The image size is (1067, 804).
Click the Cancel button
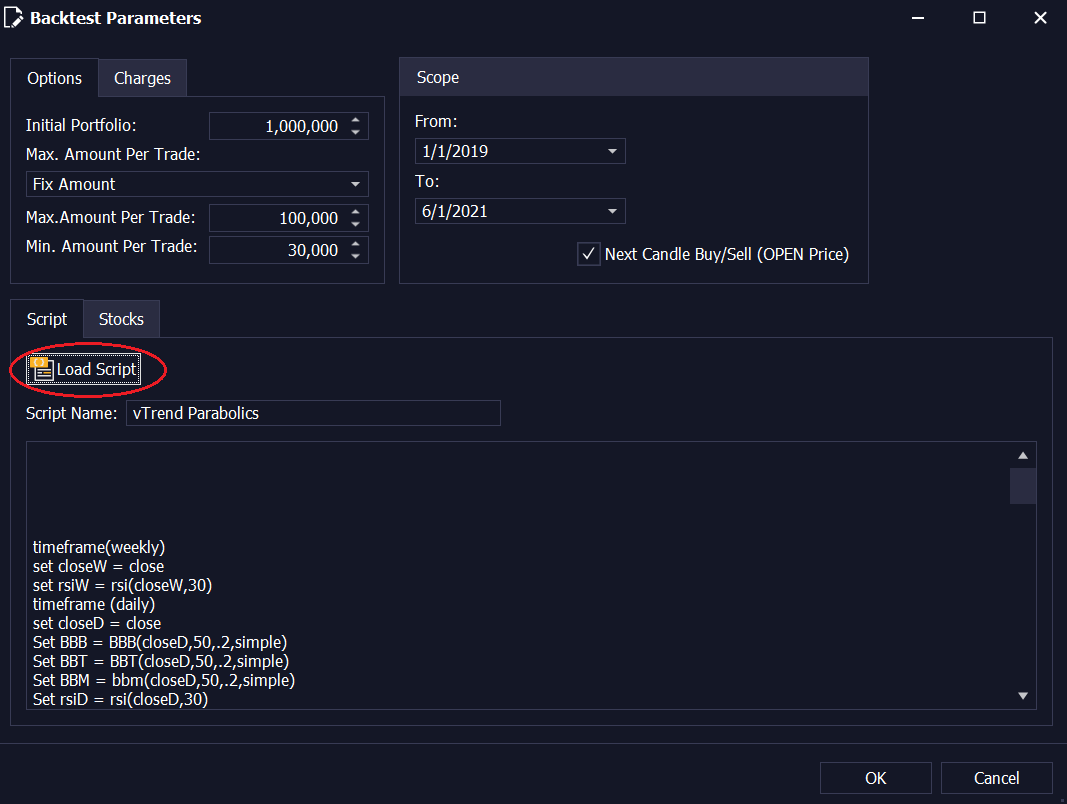click(996, 778)
